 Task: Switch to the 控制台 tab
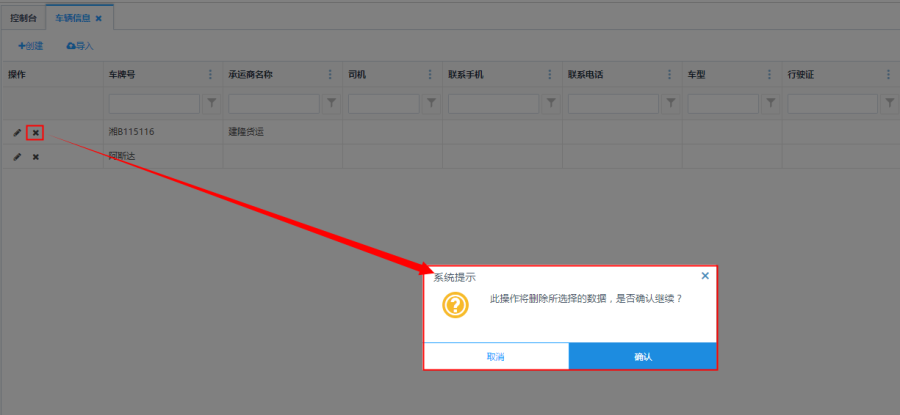(23, 18)
